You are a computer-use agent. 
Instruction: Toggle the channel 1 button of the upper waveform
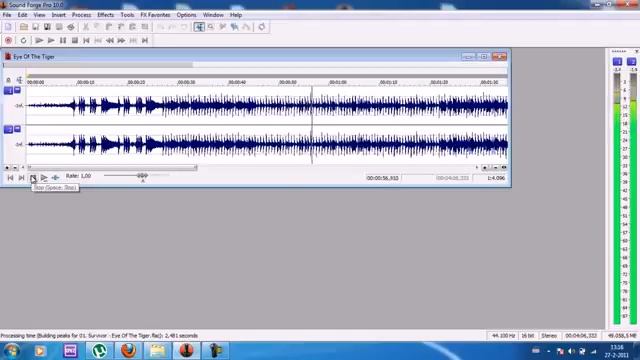point(8,91)
